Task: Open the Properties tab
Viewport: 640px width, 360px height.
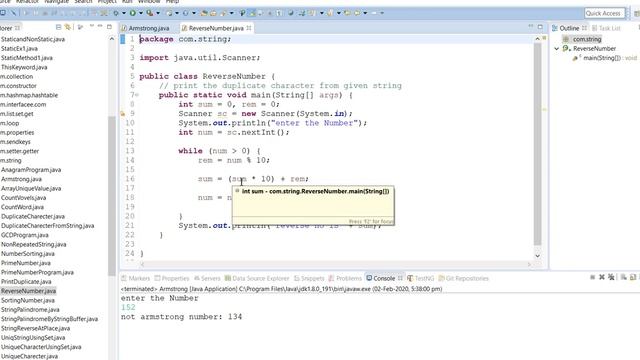Action: [172, 278]
